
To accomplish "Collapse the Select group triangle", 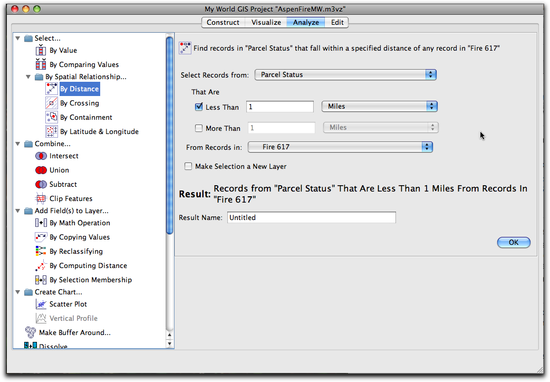I will coord(18,38).
